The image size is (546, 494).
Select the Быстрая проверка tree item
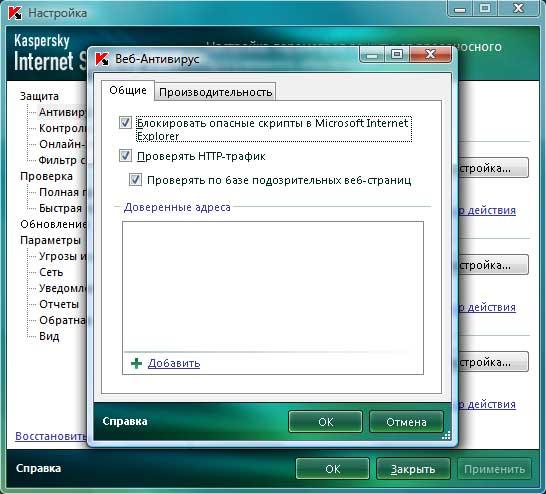click(x=61, y=208)
